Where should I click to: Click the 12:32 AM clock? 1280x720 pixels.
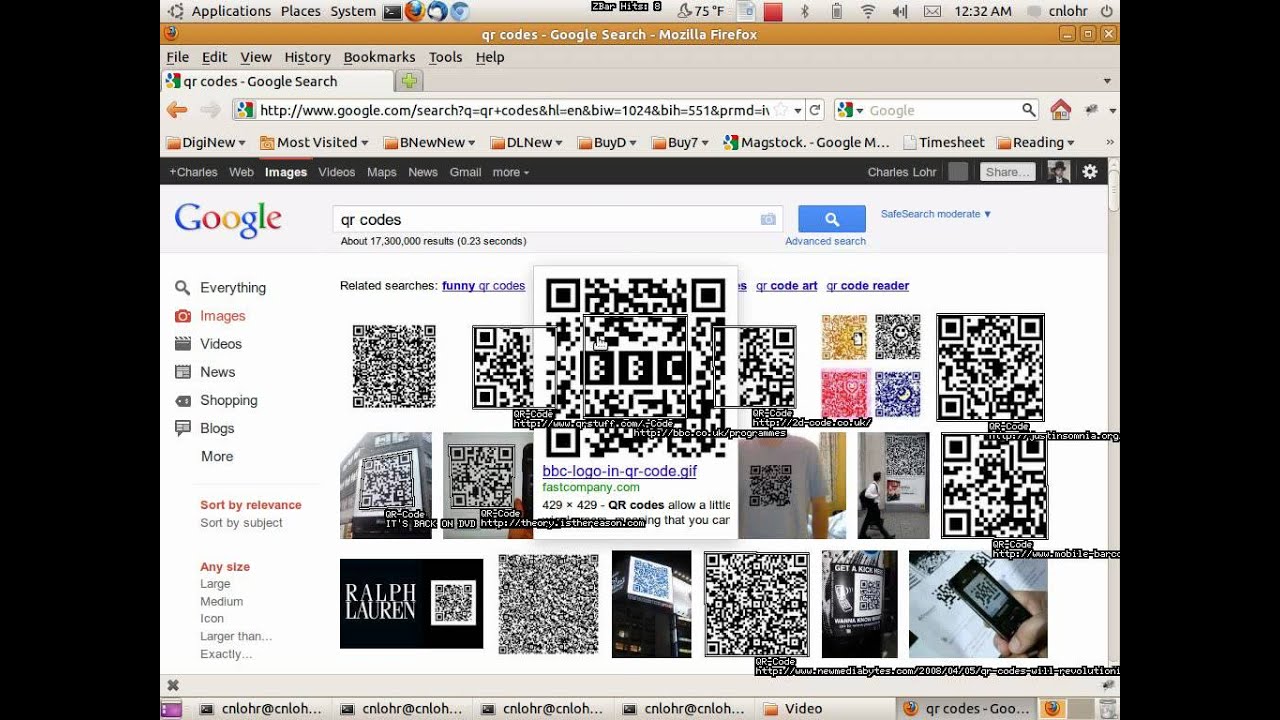point(983,11)
